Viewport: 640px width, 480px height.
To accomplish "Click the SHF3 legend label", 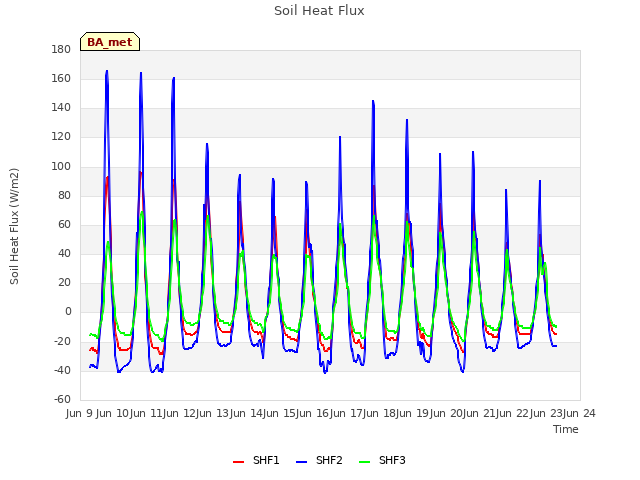I will 392,460.
